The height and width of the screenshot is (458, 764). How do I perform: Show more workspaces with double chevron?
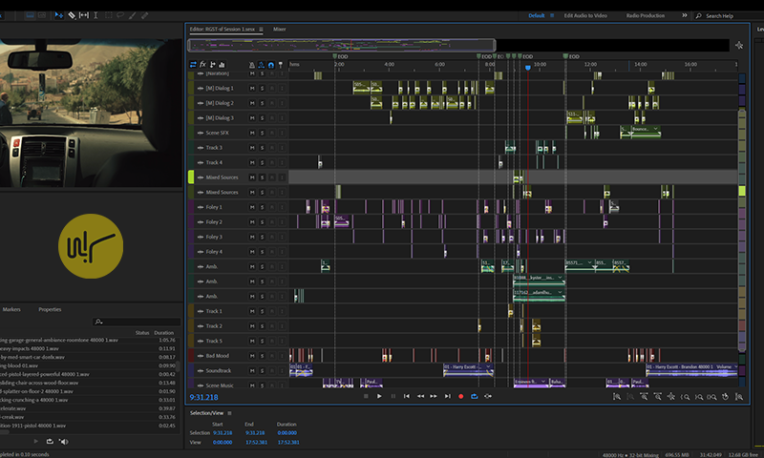[x=685, y=16]
